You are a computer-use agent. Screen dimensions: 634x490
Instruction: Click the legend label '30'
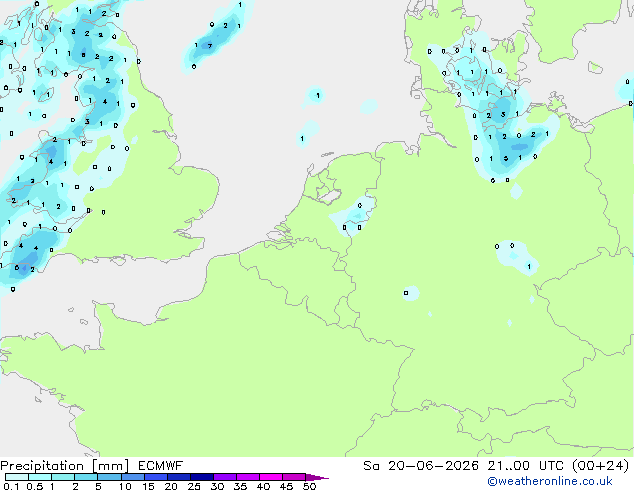[217, 486]
